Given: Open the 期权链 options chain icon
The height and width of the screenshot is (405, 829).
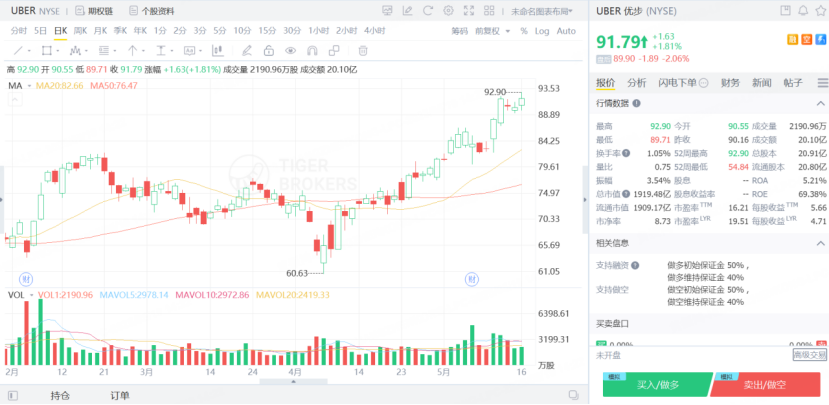Looking at the screenshot, I should click(79, 10).
